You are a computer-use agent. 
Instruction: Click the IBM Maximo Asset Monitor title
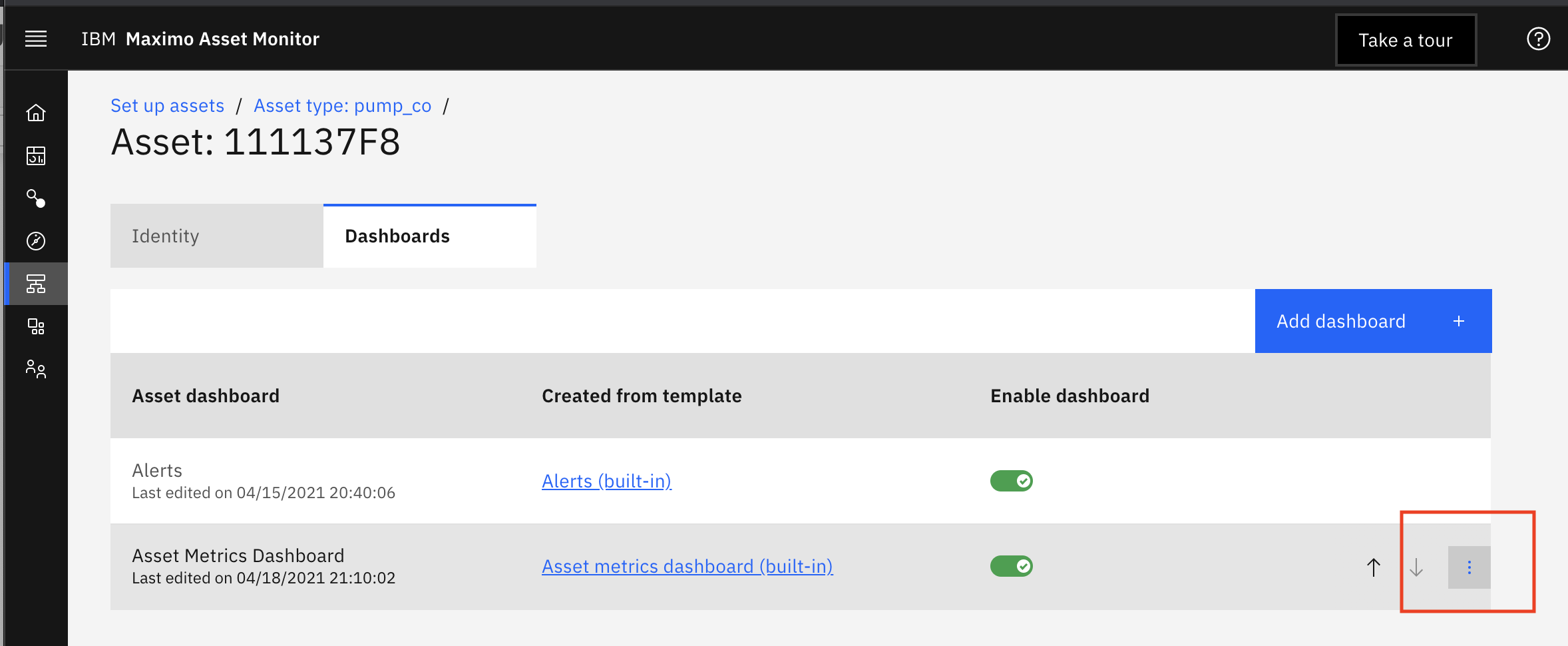tap(200, 39)
